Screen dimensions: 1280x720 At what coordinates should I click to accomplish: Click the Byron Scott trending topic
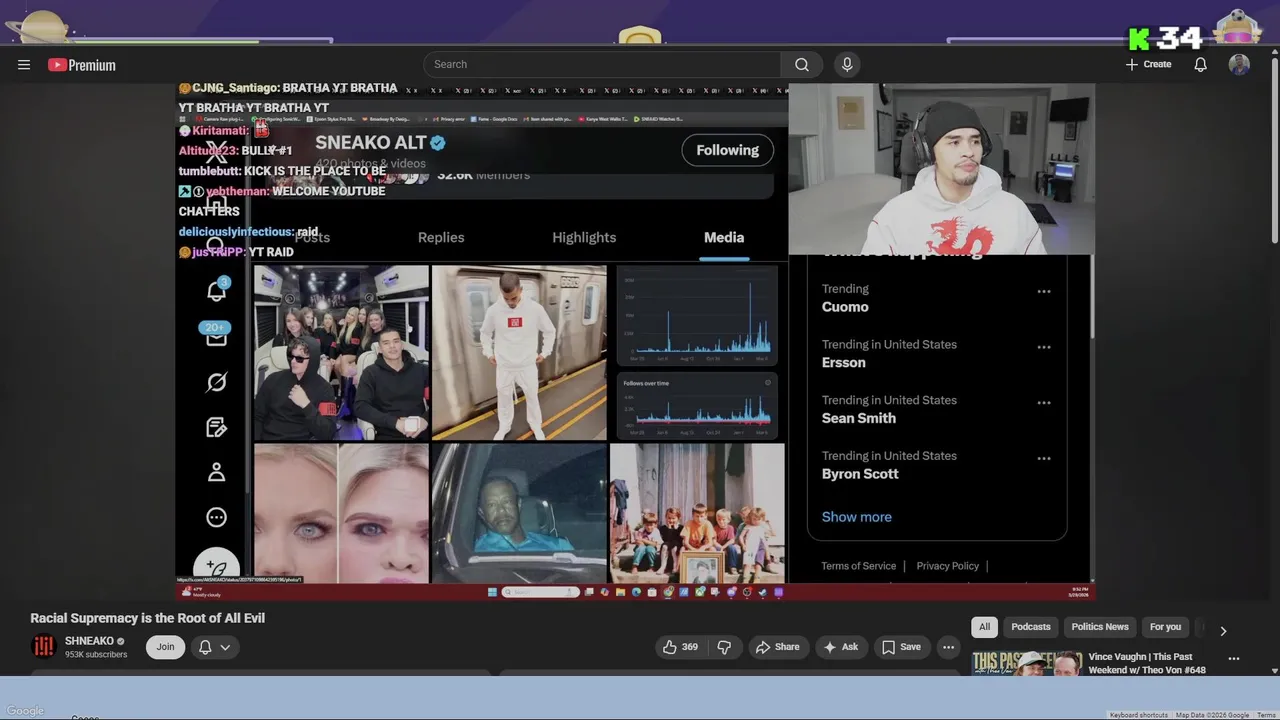click(x=860, y=474)
